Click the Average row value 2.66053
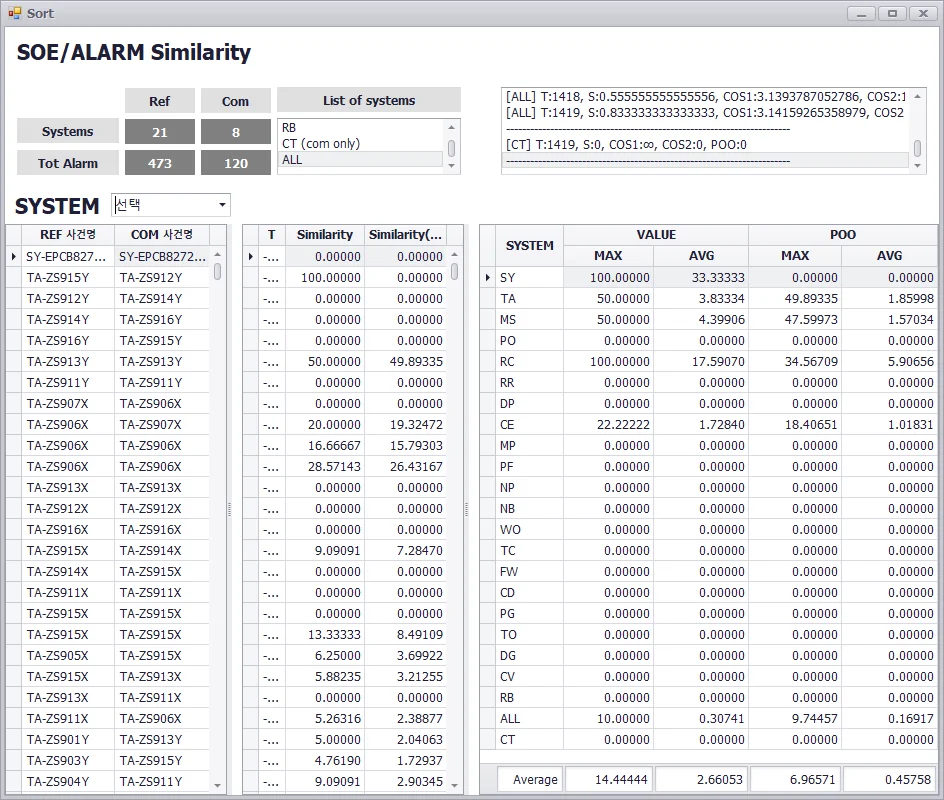The width and height of the screenshot is (944, 800). (701, 780)
